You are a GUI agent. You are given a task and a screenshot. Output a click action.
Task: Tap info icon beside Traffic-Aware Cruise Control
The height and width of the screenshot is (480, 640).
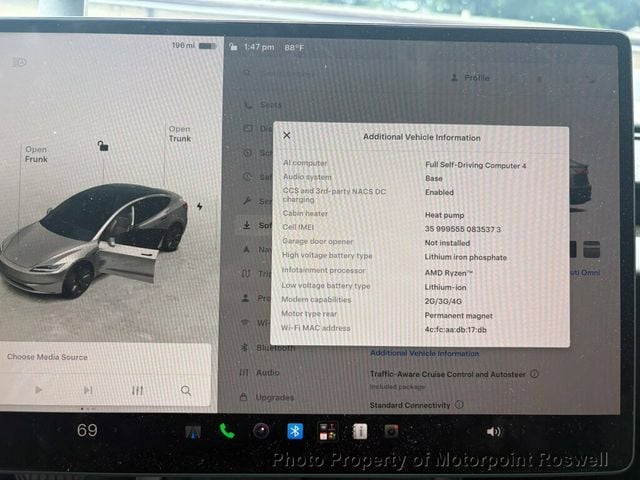[x=534, y=373]
